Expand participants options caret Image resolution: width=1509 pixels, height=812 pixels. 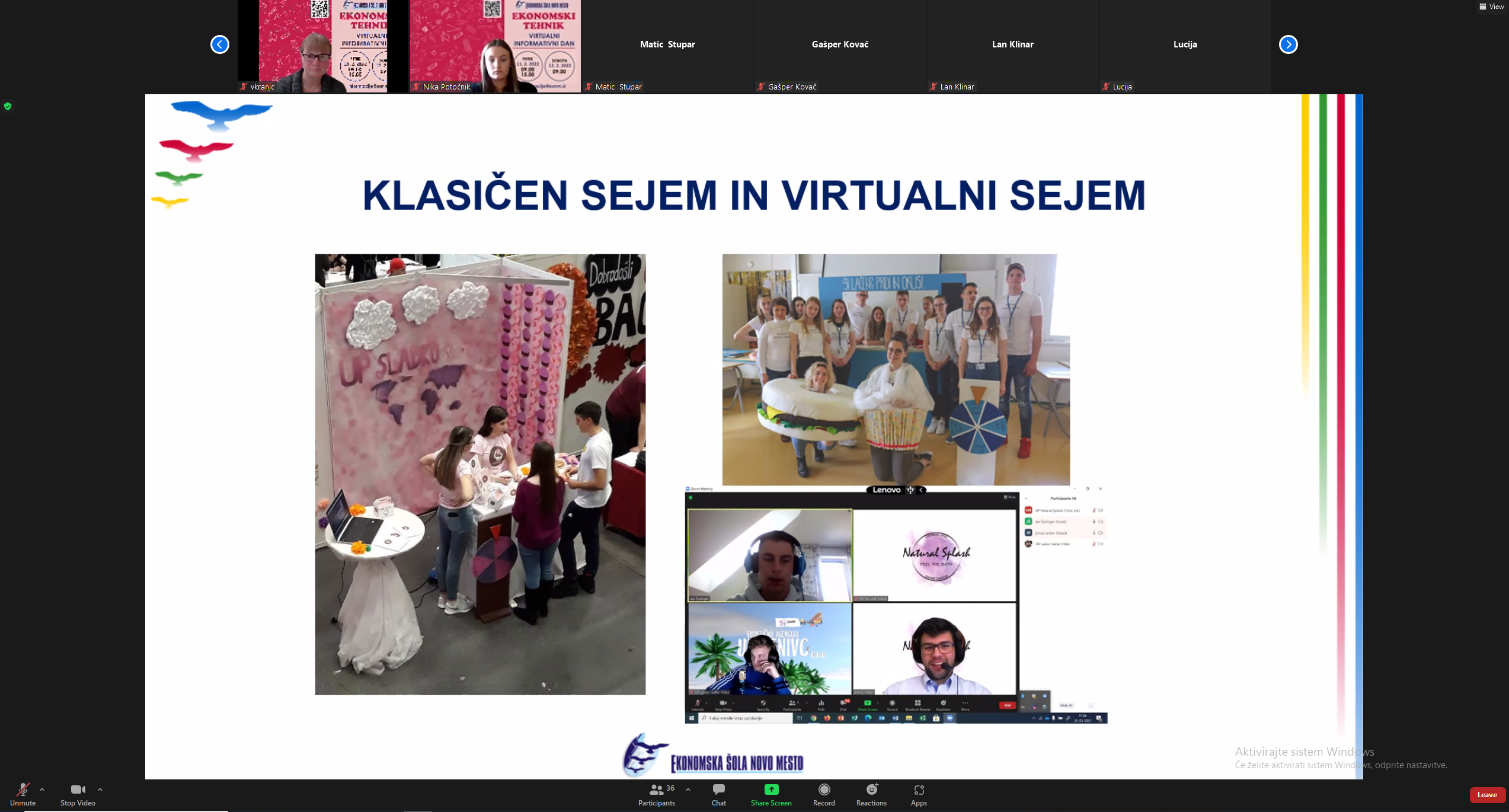pyautogui.click(x=688, y=789)
